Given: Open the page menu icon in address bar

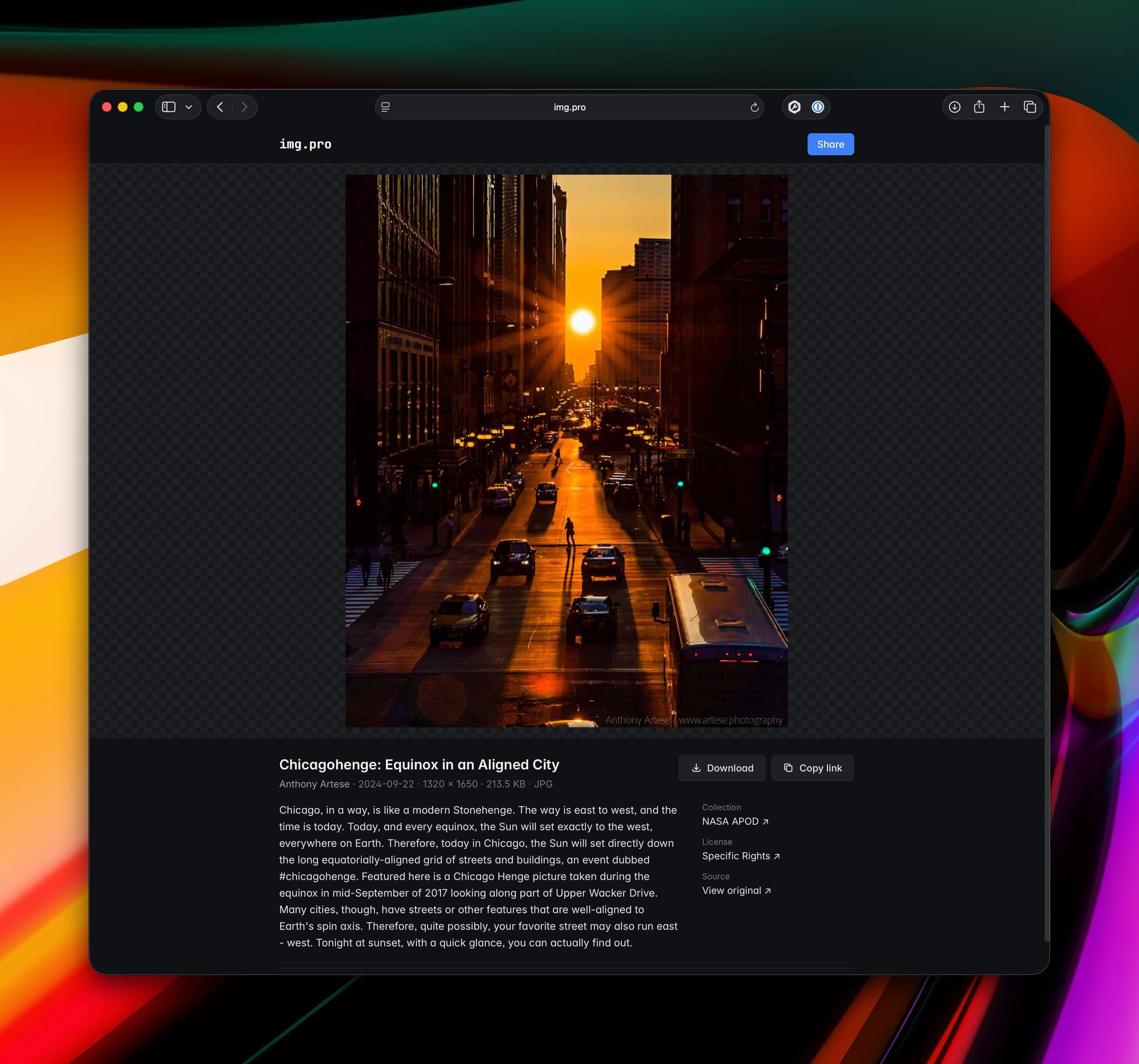Looking at the screenshot, I should 385,107.
